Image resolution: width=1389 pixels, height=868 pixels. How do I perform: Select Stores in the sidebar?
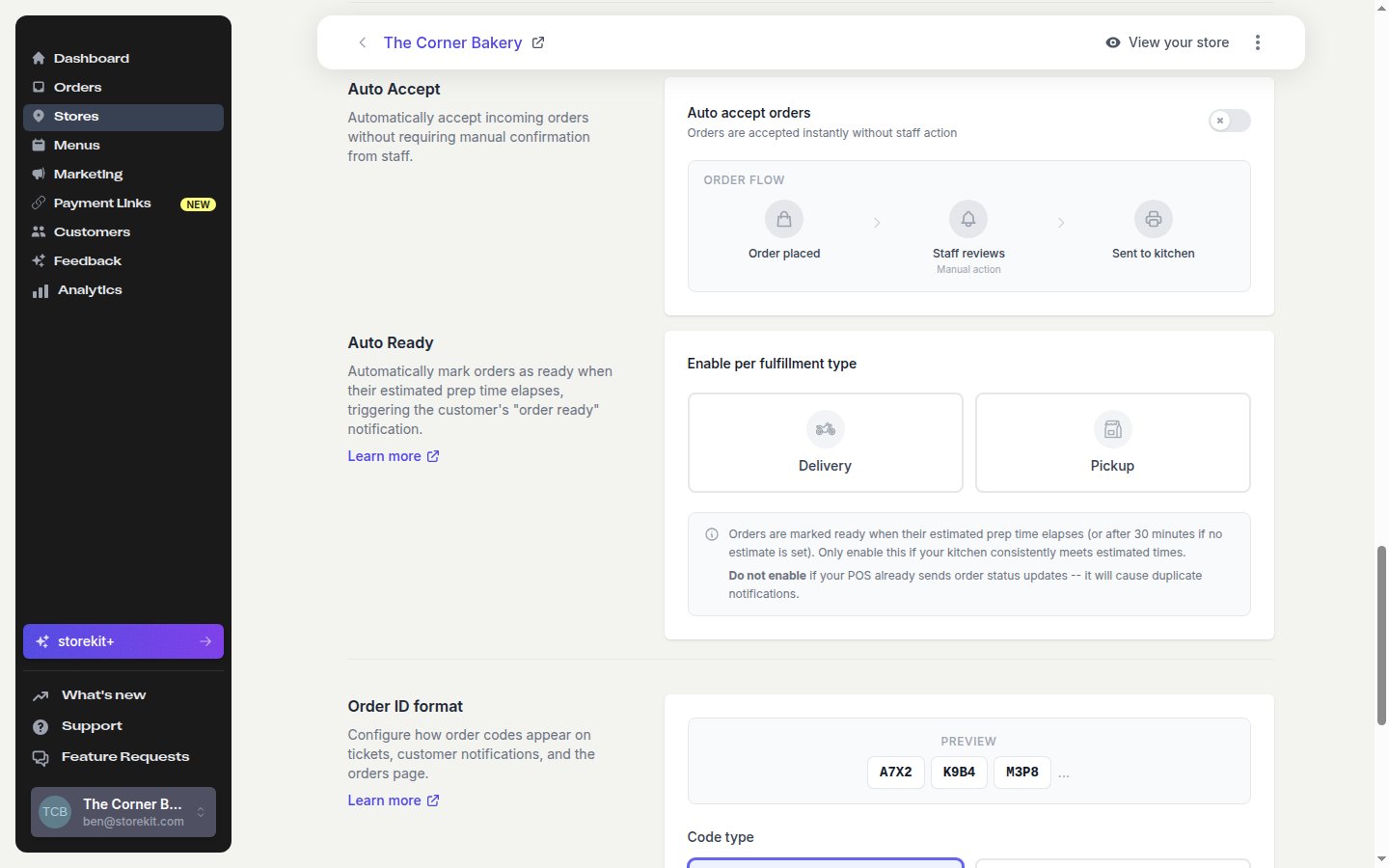tap(123, 117)
